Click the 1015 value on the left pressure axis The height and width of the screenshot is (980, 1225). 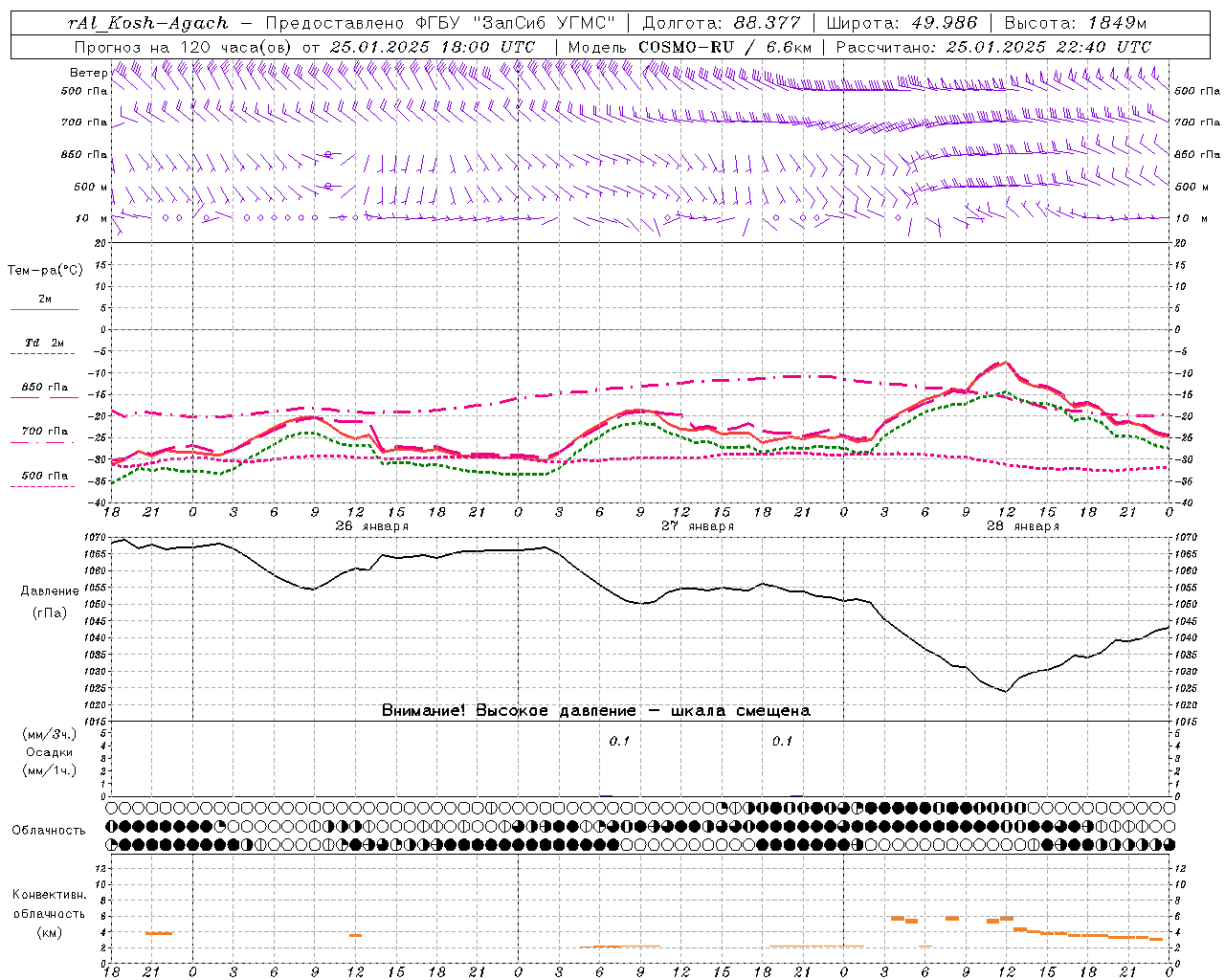(97, 722)
